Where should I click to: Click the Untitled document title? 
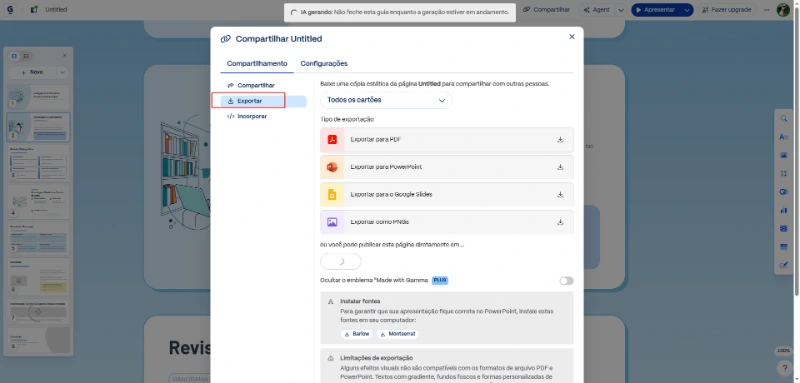56,10
